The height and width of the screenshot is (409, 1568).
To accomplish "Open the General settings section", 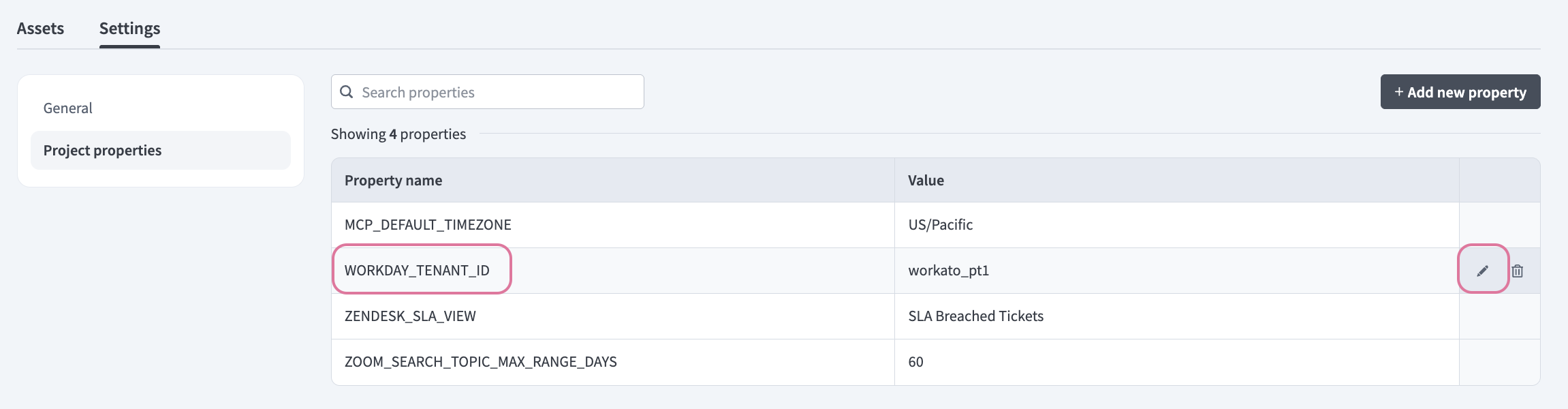I will click(68, 108).
